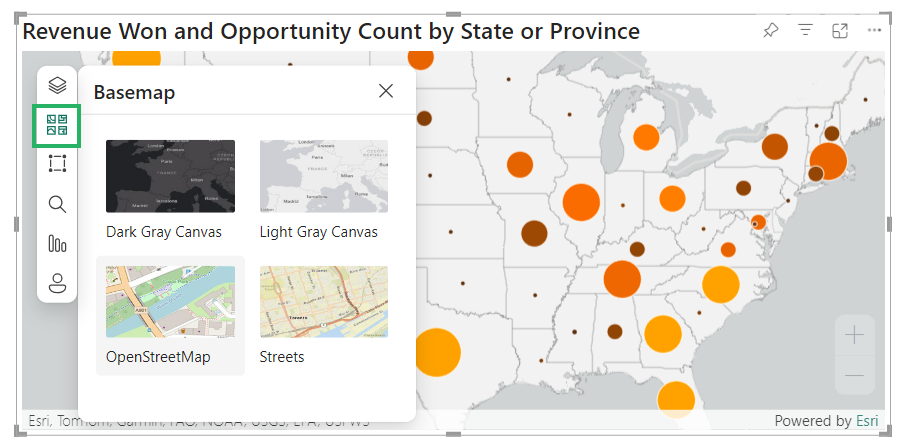The image size is (901, 445).
Task: Pin this visual to a dashboard
Action: click(770, 31)
